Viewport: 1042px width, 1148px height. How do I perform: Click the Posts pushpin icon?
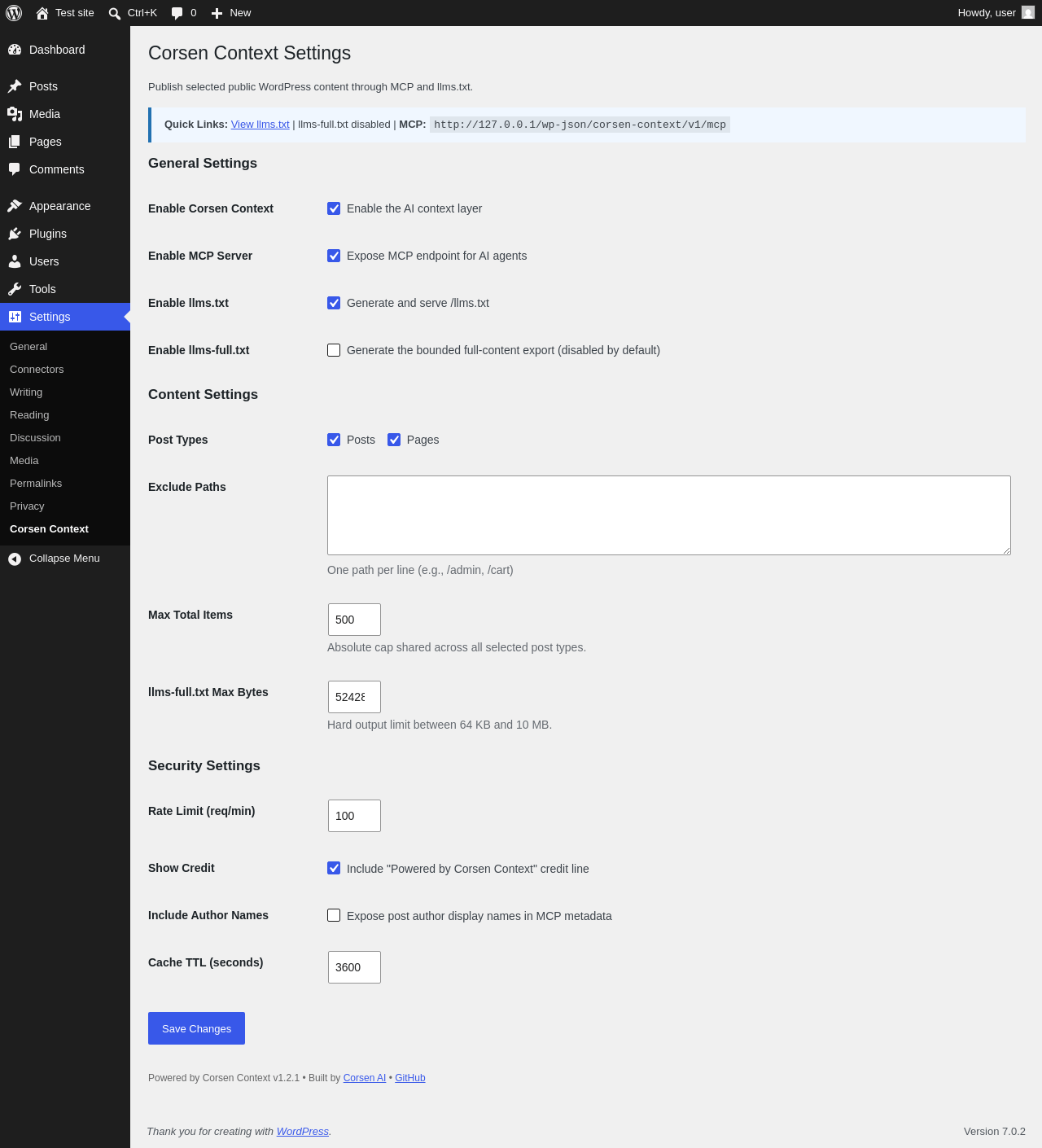[x=15, y=86]
